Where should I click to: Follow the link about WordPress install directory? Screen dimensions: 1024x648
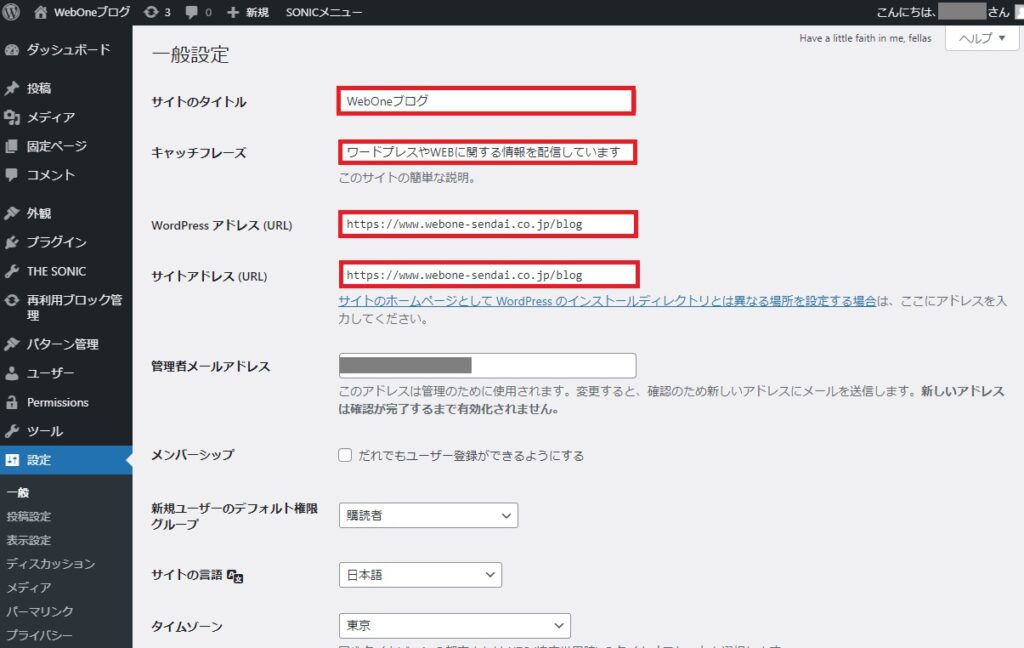click(x=607, y=301)
